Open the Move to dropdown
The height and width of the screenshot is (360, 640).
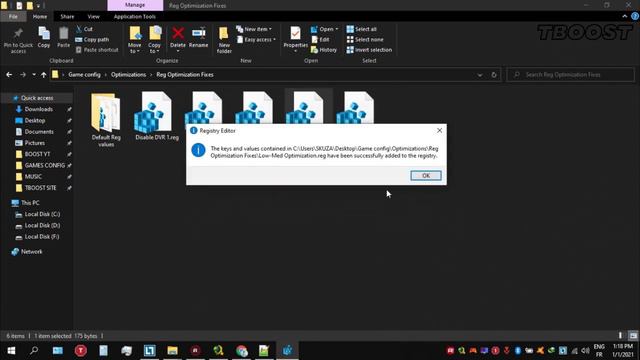[135, 40]
